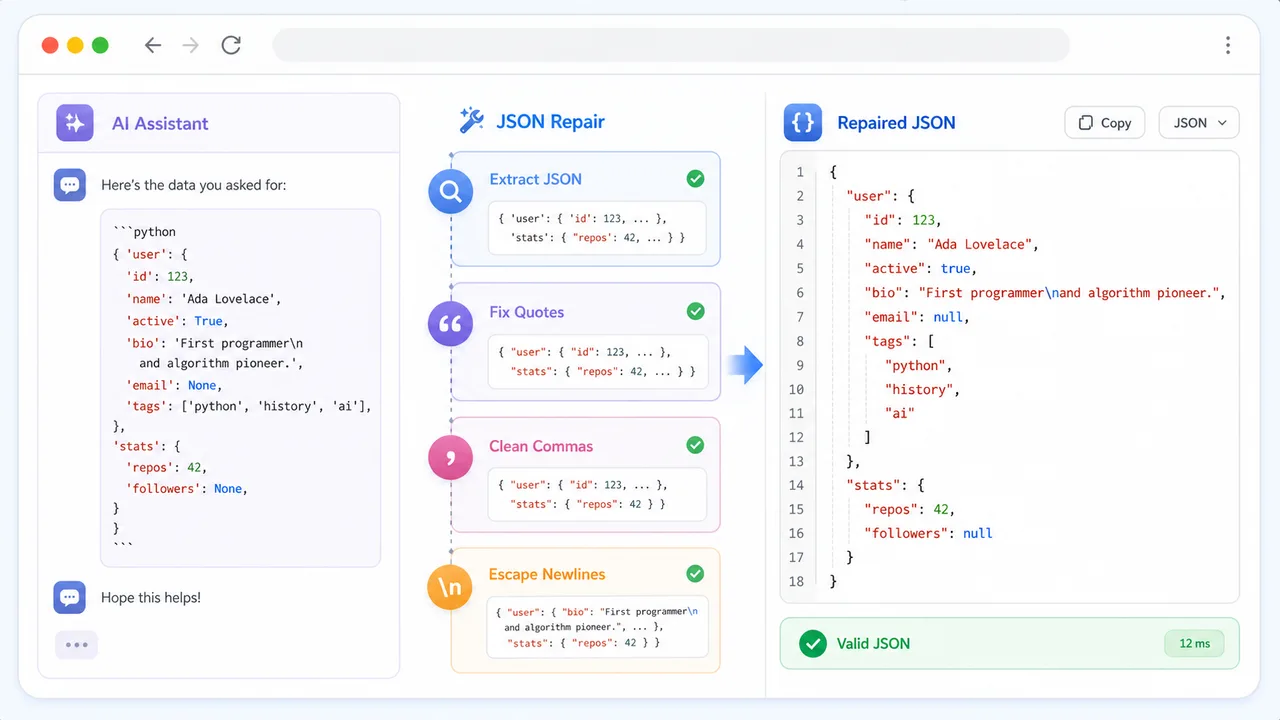Click the yellow window minimize dot
Image resolution: width=1280 pixels, height=720 pixels.
click(75, 45)
